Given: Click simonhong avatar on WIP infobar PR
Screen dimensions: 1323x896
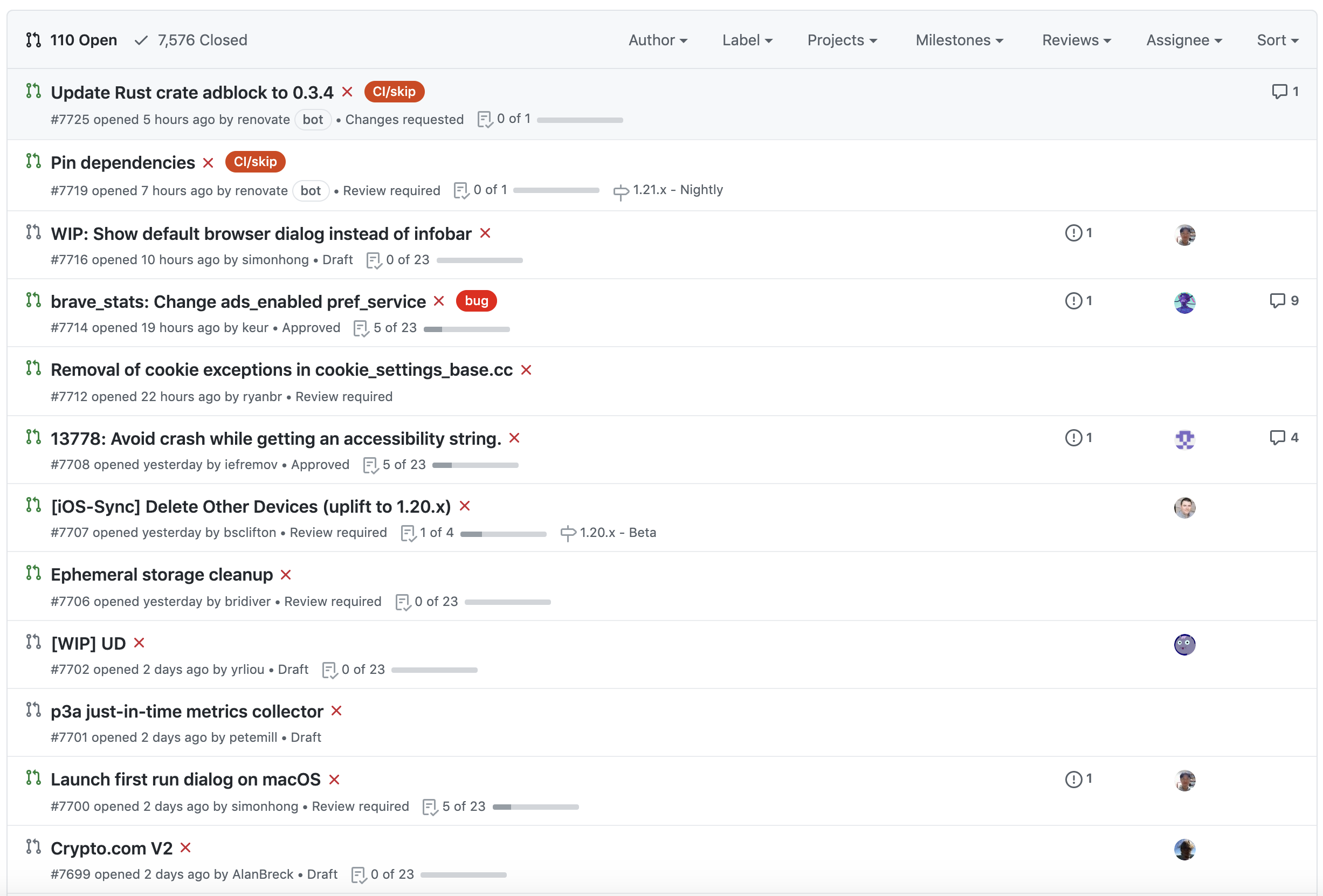Looking at the screenshot, I should (1184, 235).
